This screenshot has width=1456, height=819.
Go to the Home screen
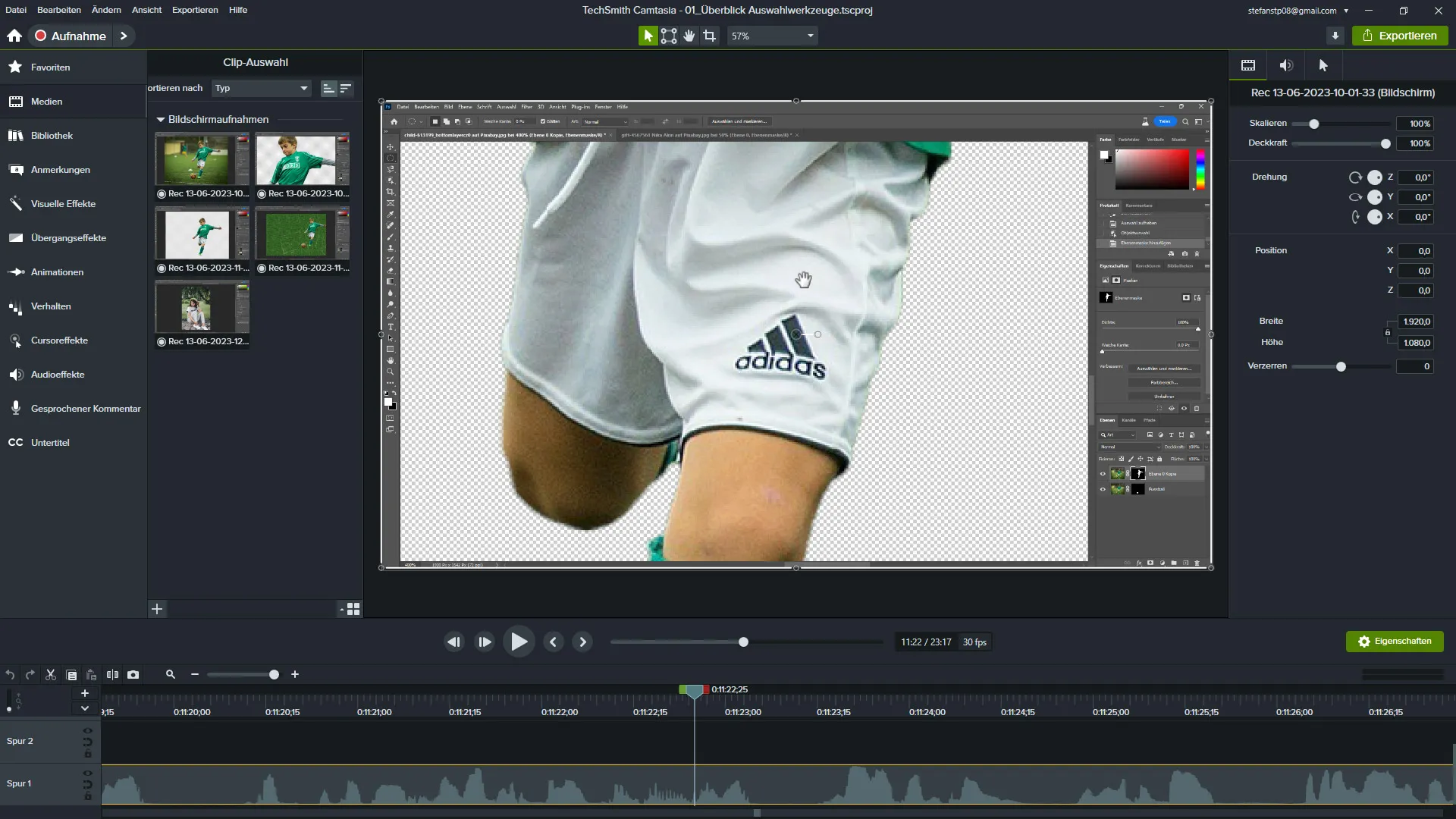(14, 36)
